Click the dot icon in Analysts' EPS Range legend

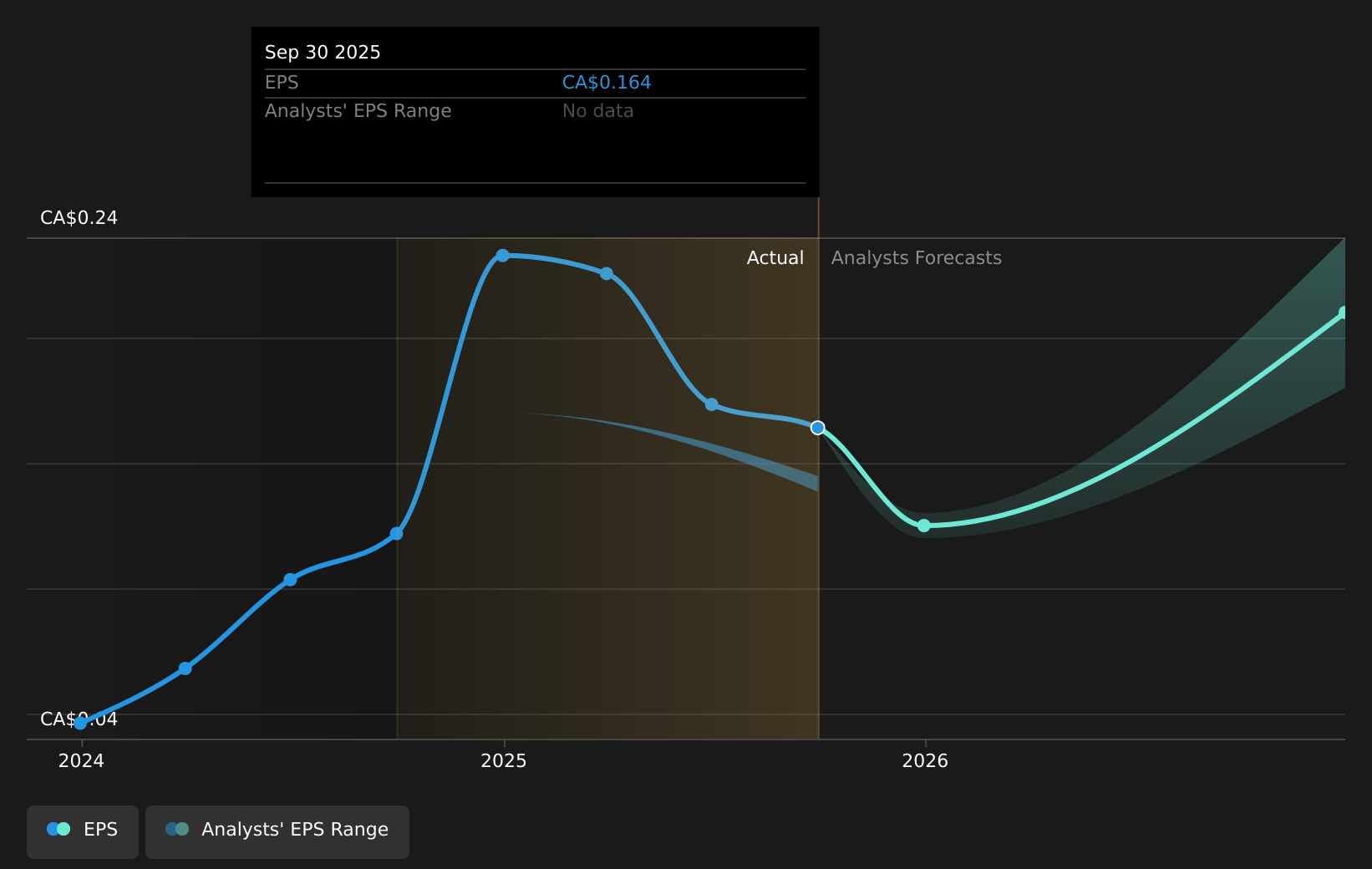point(177,830)
